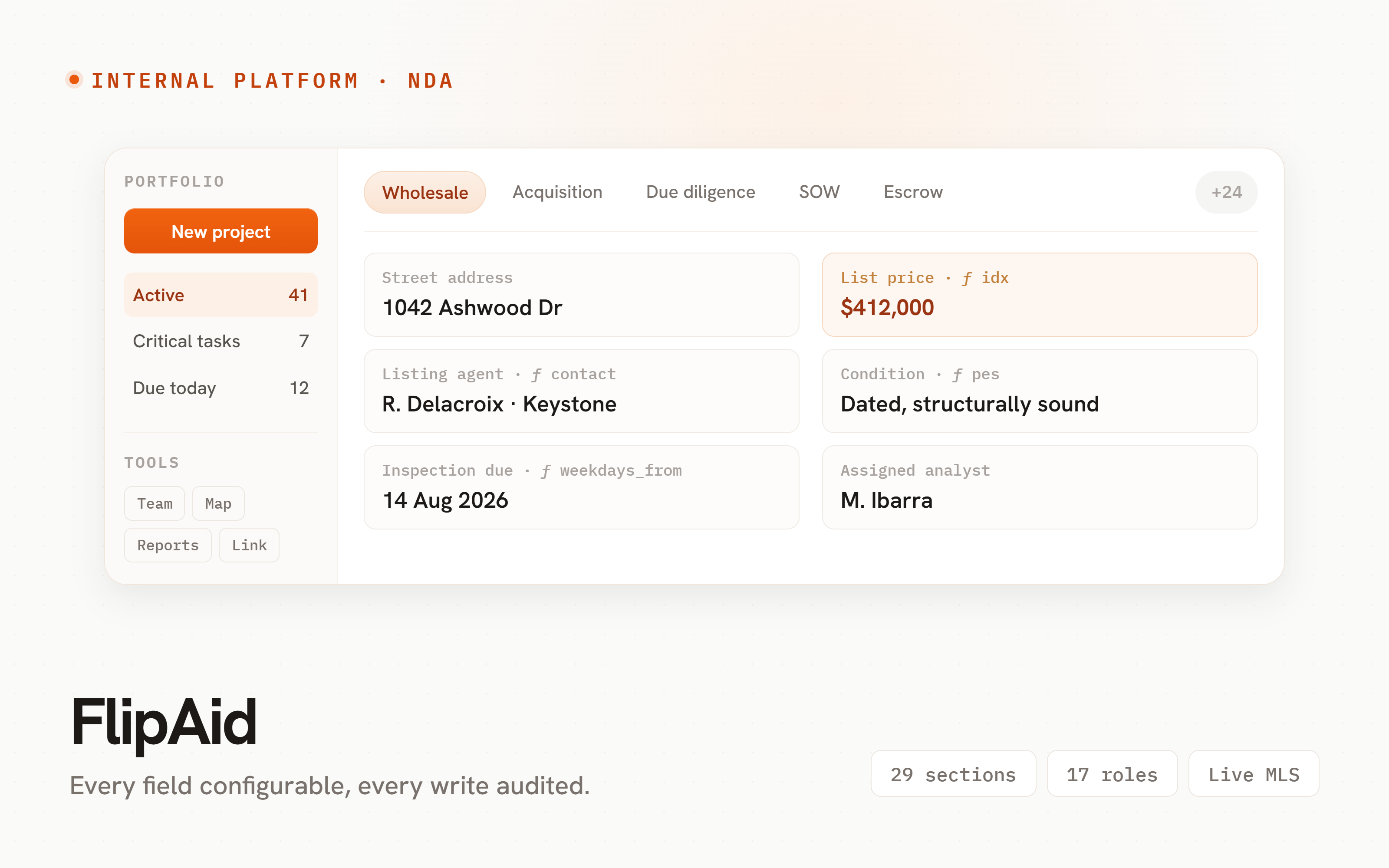1389x868 pixels.
Task: Click the 'ƒ idx' formula label
Action: [x=985, y=278]
